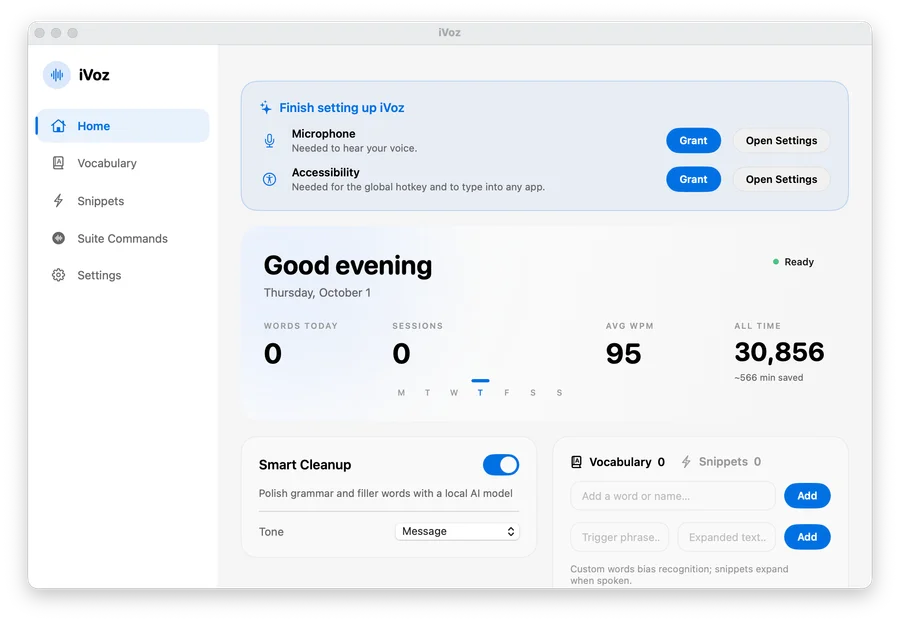Click the Vocabulary book icon in sidebar

(x=59, y=163)
